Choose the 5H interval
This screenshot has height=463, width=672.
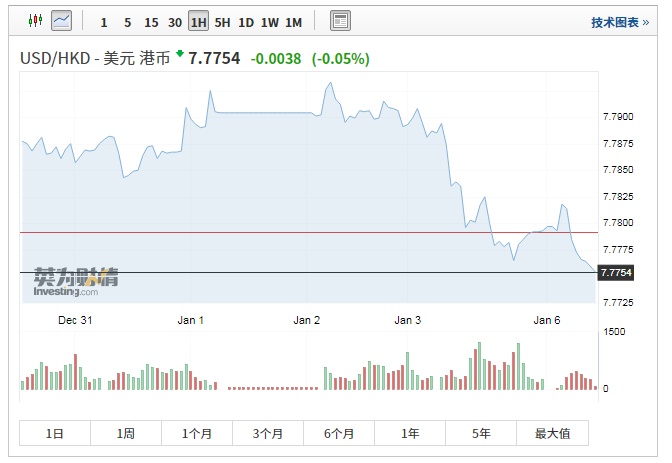(222, 22)
